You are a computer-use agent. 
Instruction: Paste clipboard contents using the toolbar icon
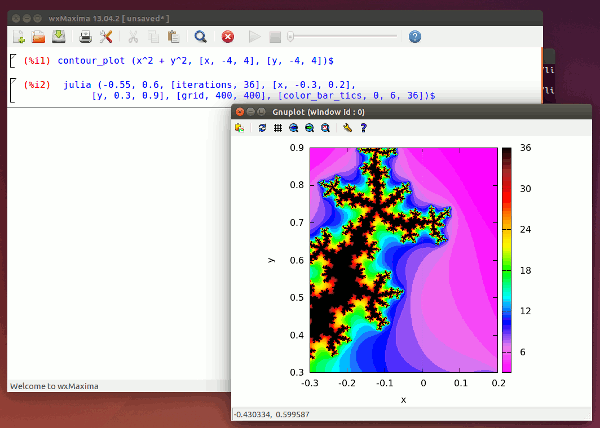(x=174, y=37)
